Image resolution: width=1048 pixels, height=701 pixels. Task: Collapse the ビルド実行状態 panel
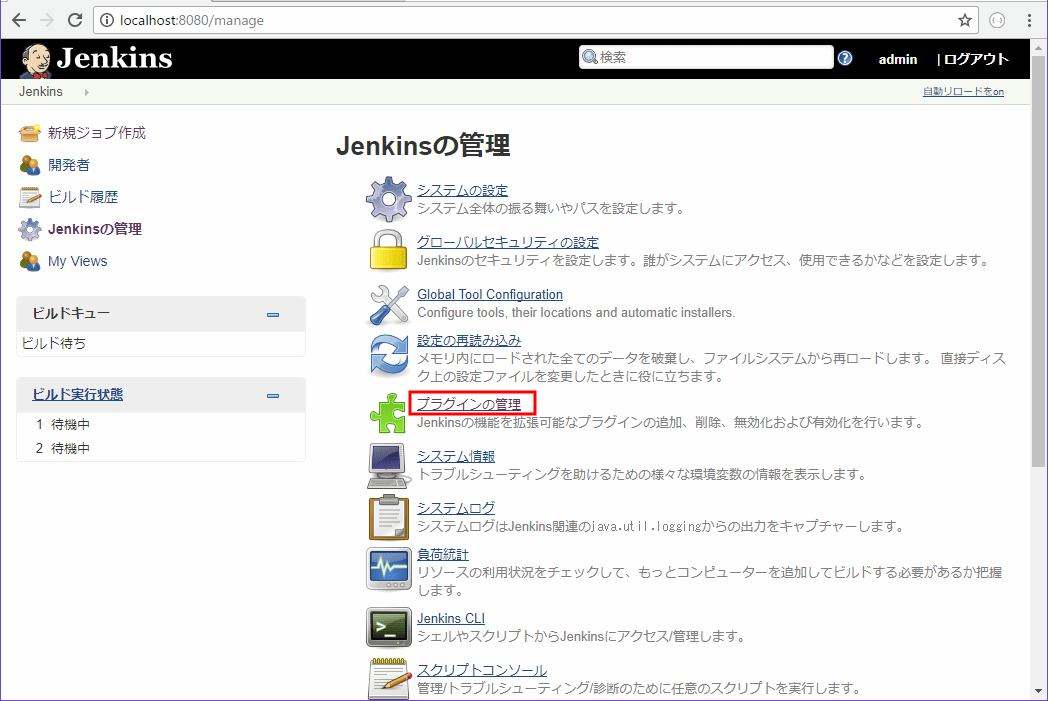pyautogui.click(x=272, y=395)
